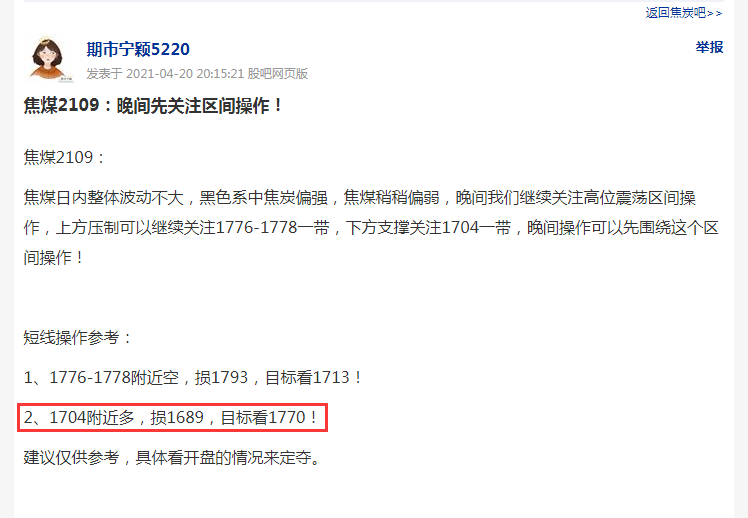This screenshot has width=748, height=518.
Task: Click the 股吧网页版 source label
Action: [277, 74]
